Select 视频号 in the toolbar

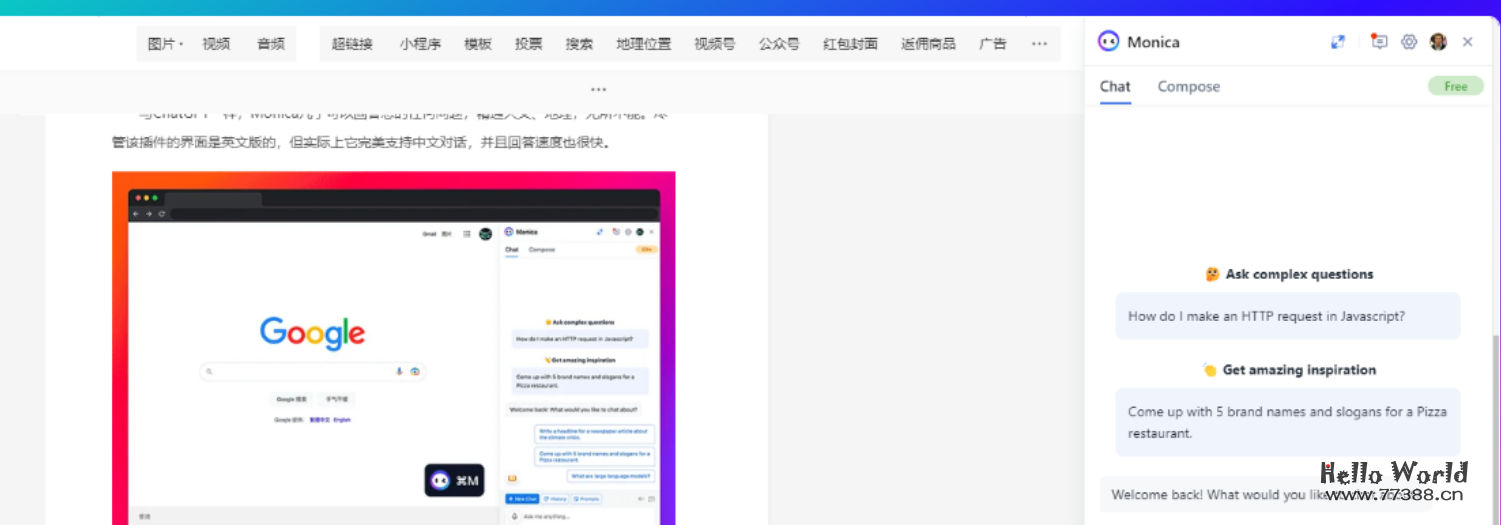715,44
